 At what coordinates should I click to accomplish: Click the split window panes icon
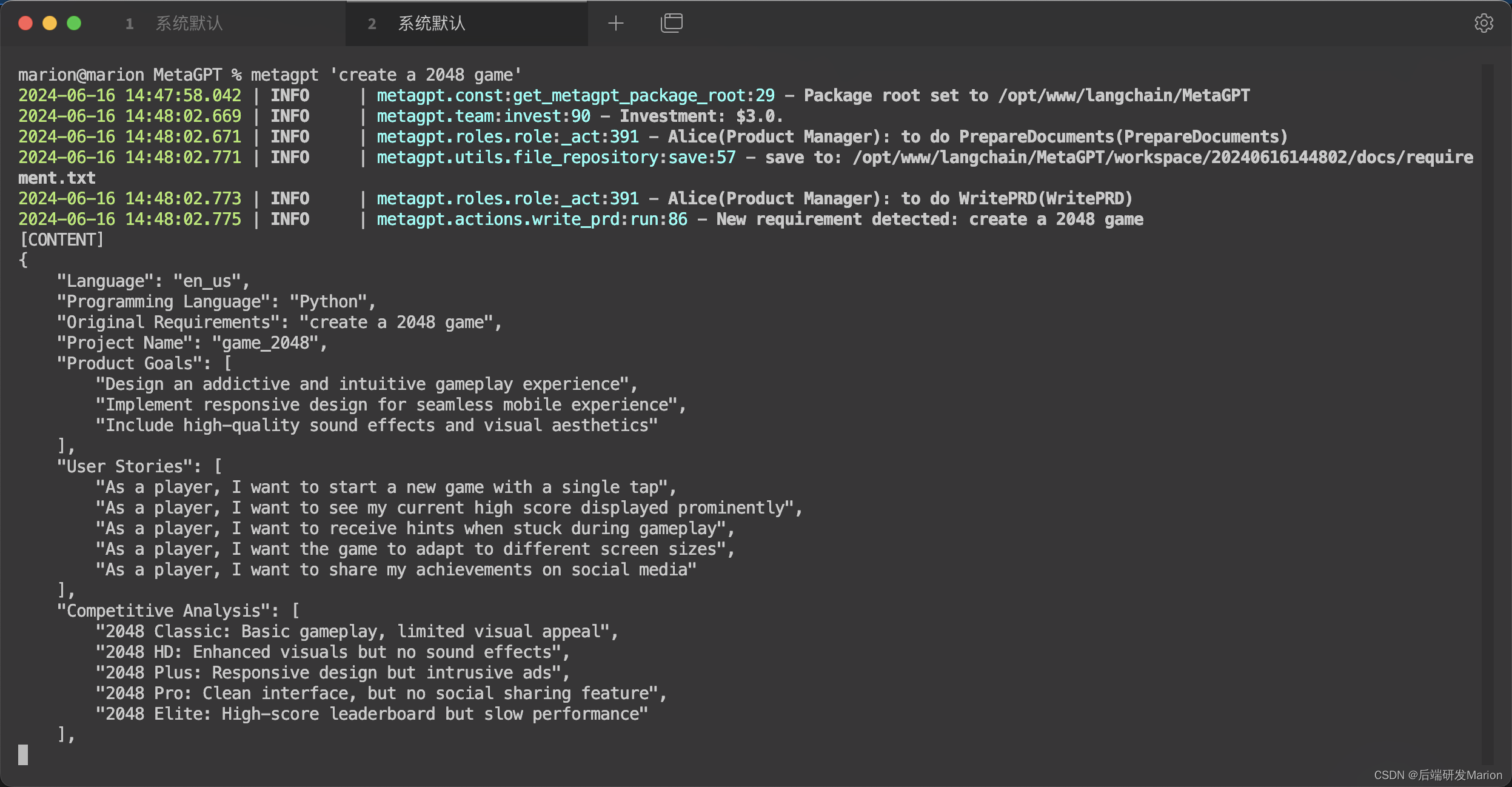click(x=671, y=23)
